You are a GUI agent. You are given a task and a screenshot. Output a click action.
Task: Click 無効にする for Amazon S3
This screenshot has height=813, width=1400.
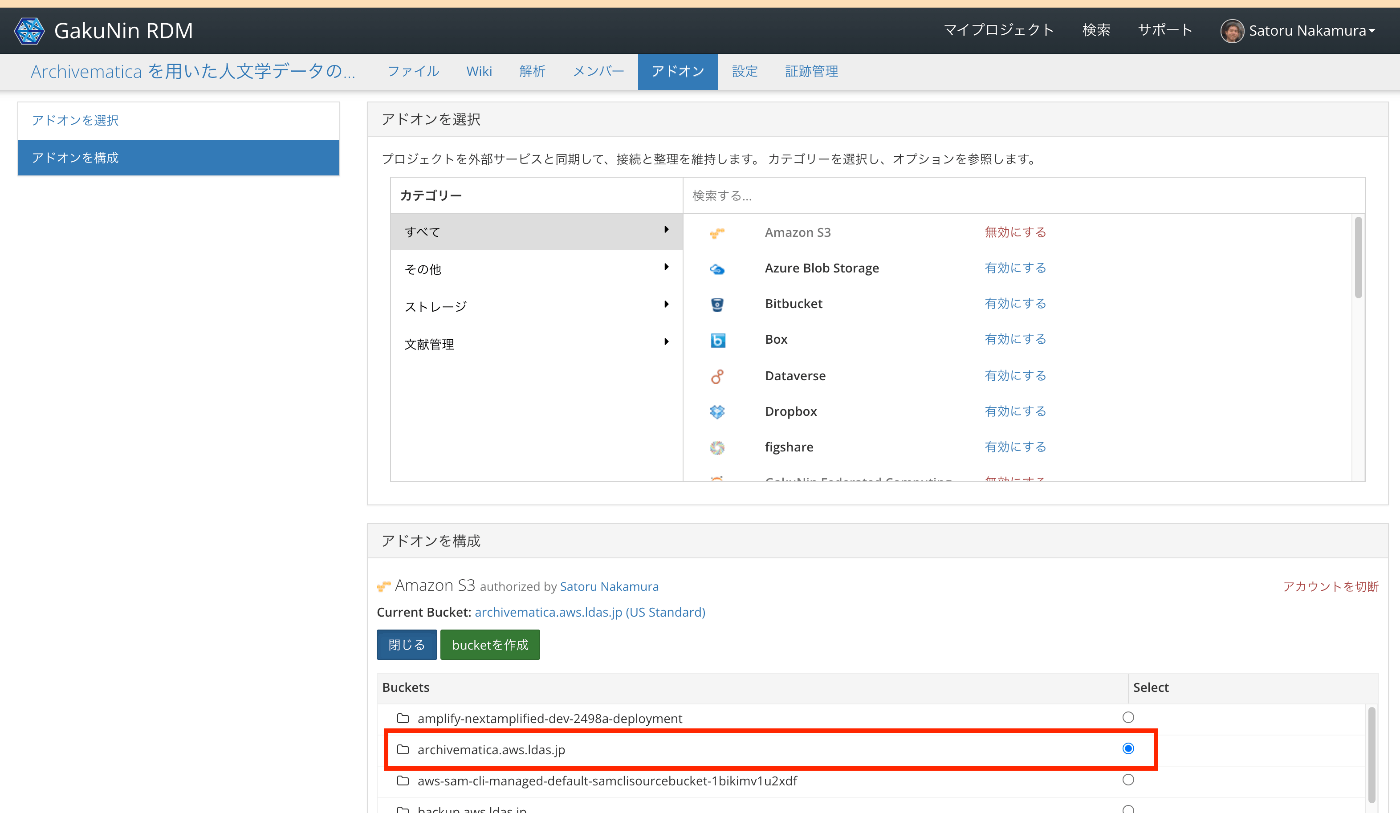coord(1015,232)
